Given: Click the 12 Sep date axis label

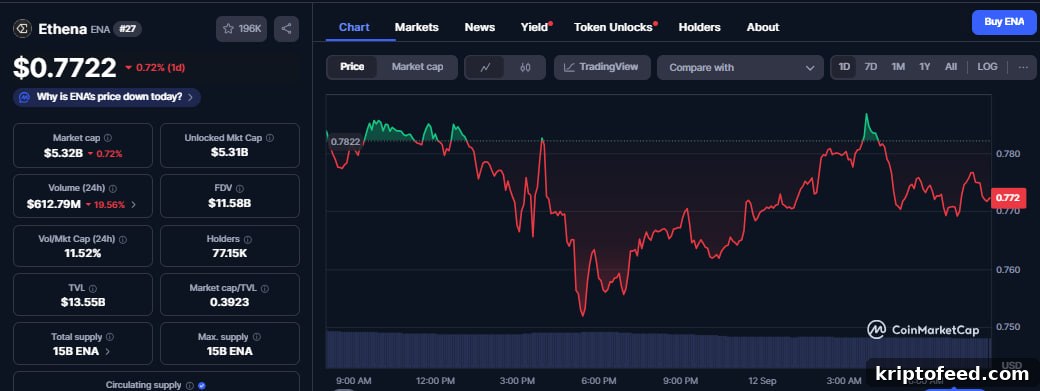Looking at the screenshot, I should pyautogui.click(x=763, y=381).
